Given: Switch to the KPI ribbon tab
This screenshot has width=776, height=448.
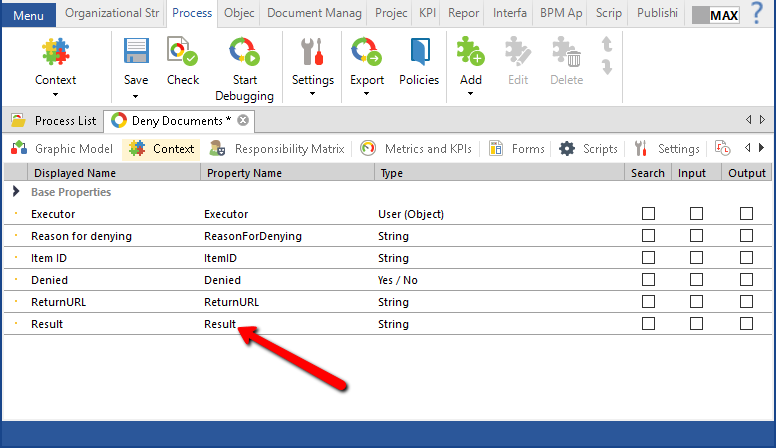Looking at the screenshot, I should point(426,14).
